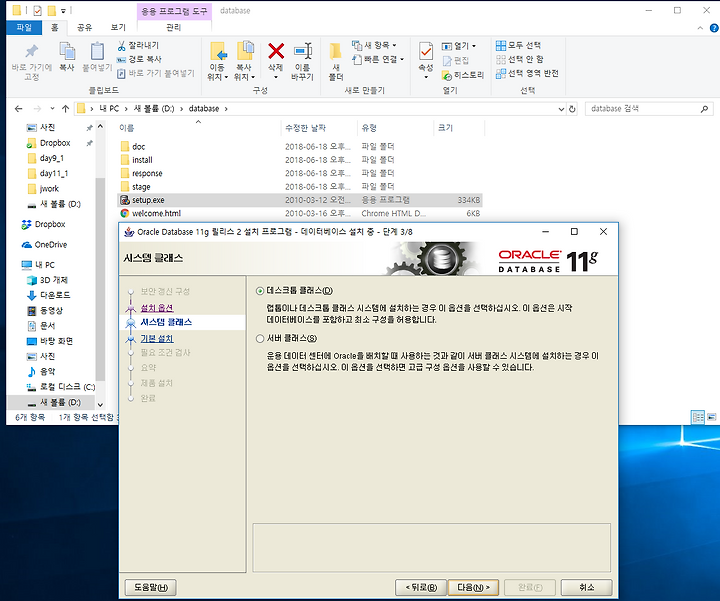Click the Paste icon in the ribbon
This screenshot has width=720, height=601.
tap(97, 51)
